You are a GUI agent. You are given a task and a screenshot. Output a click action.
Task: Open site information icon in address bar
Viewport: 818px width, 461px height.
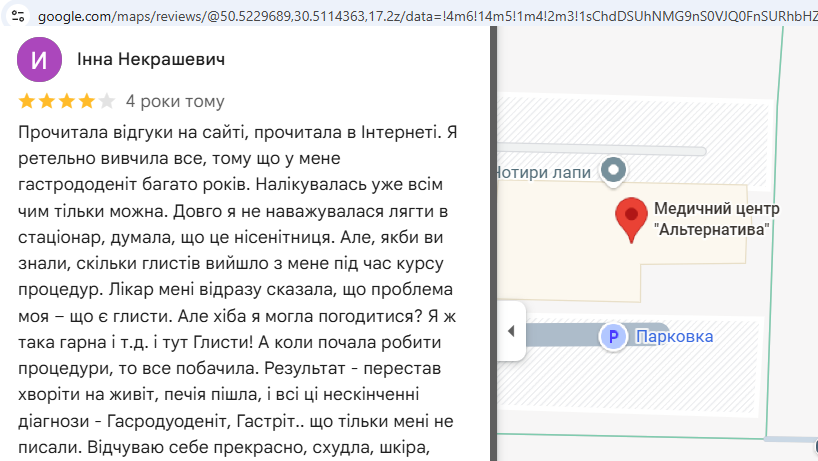[x=18, y=16]
